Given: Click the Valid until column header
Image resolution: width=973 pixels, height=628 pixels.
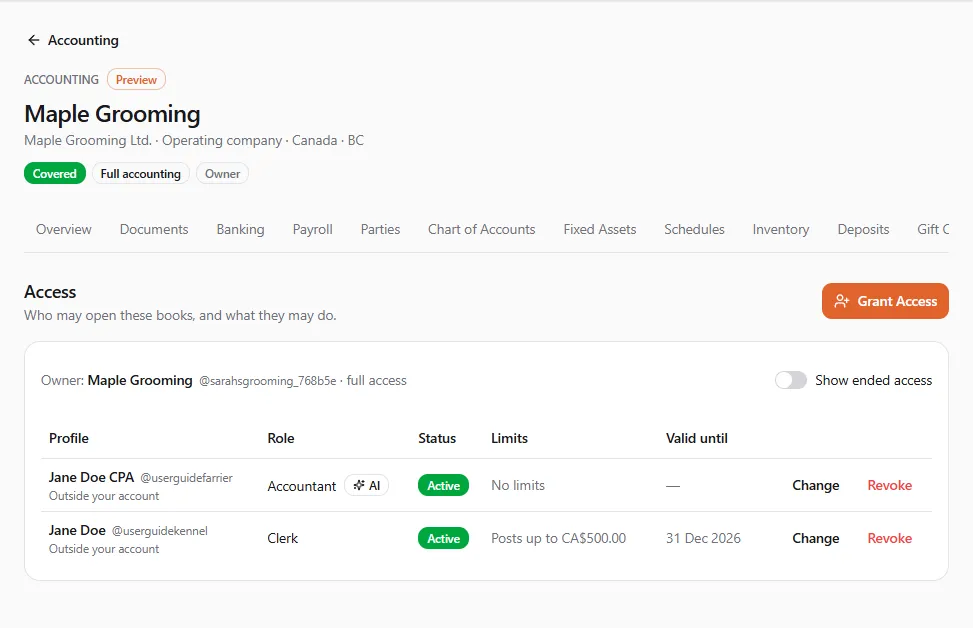Looking at the screenshot, I should pos(697,438).
